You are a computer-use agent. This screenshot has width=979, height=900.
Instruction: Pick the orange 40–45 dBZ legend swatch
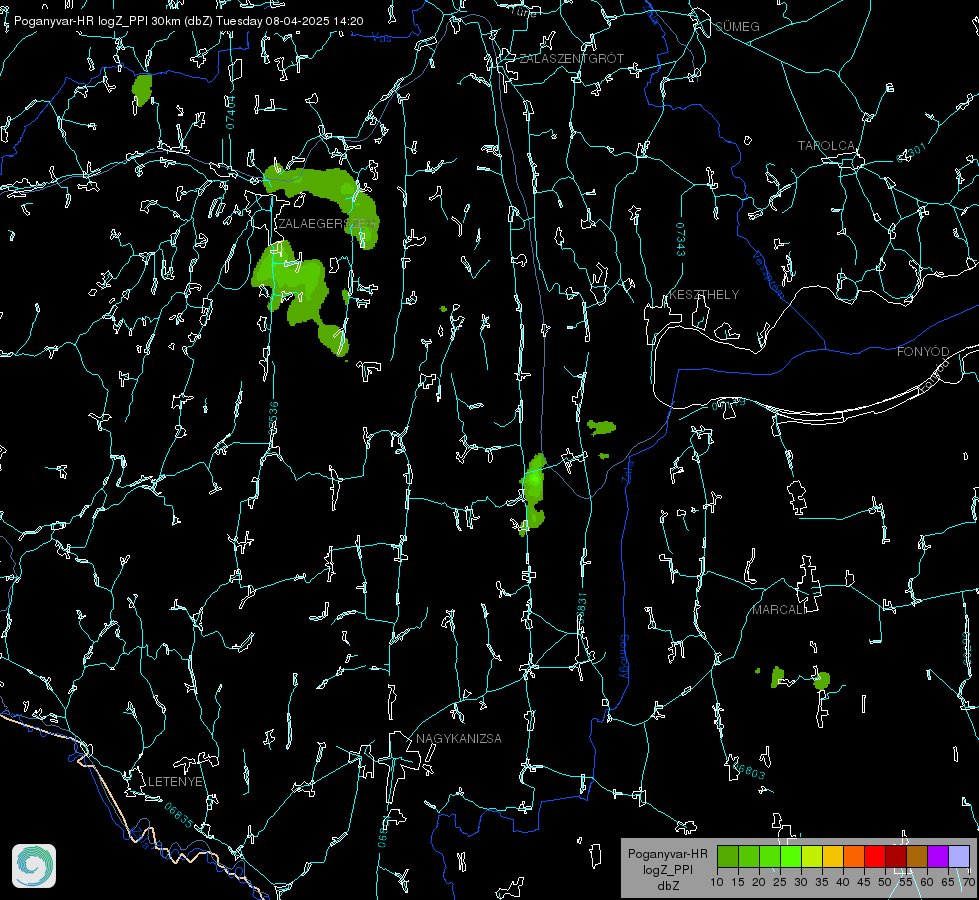(x=854, y=856)
